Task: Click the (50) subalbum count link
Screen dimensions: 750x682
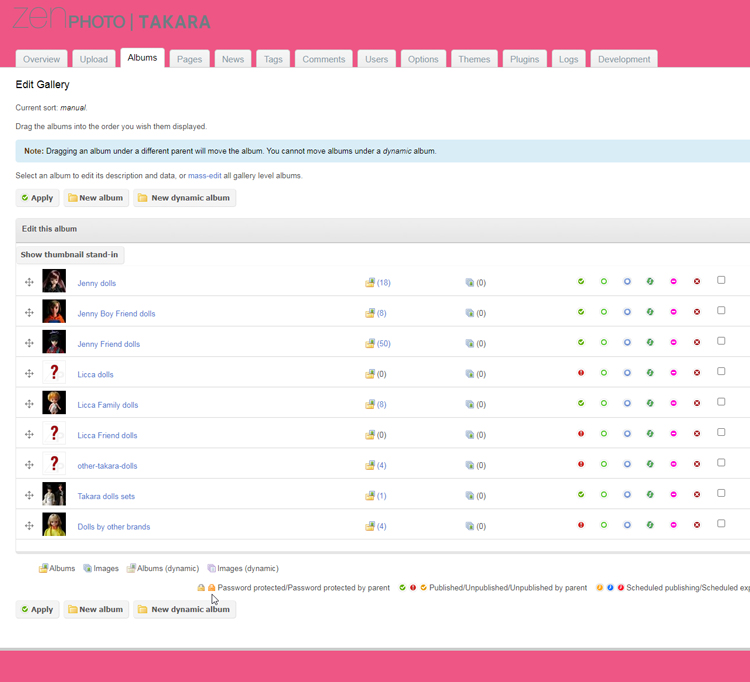Action: (x=384, y=343)
